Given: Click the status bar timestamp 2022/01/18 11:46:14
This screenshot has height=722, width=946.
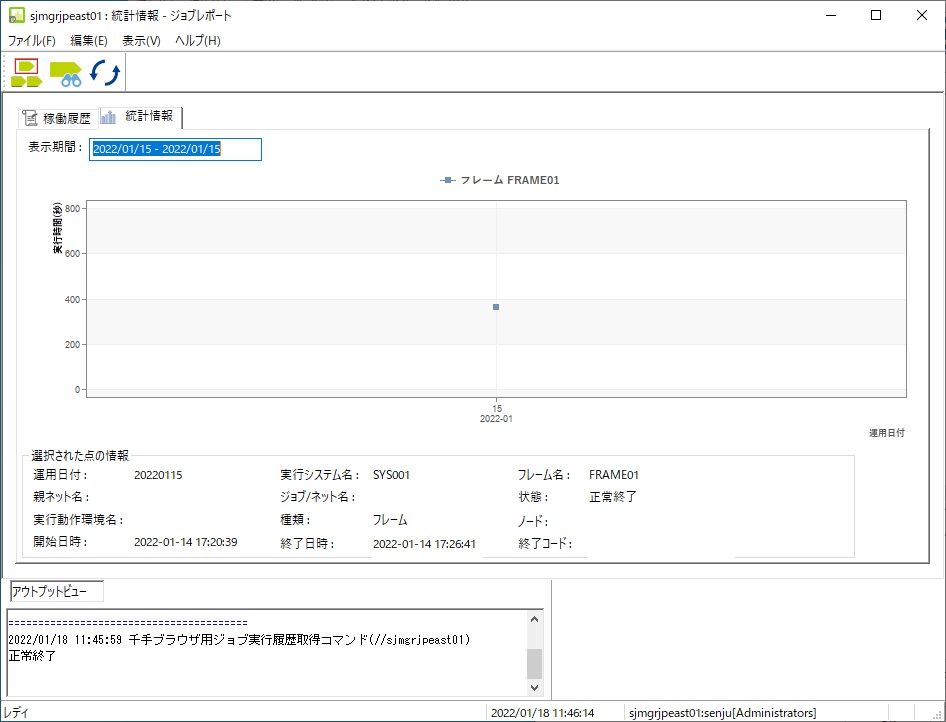Looking at the screenshot, I should tap(543, 713).
